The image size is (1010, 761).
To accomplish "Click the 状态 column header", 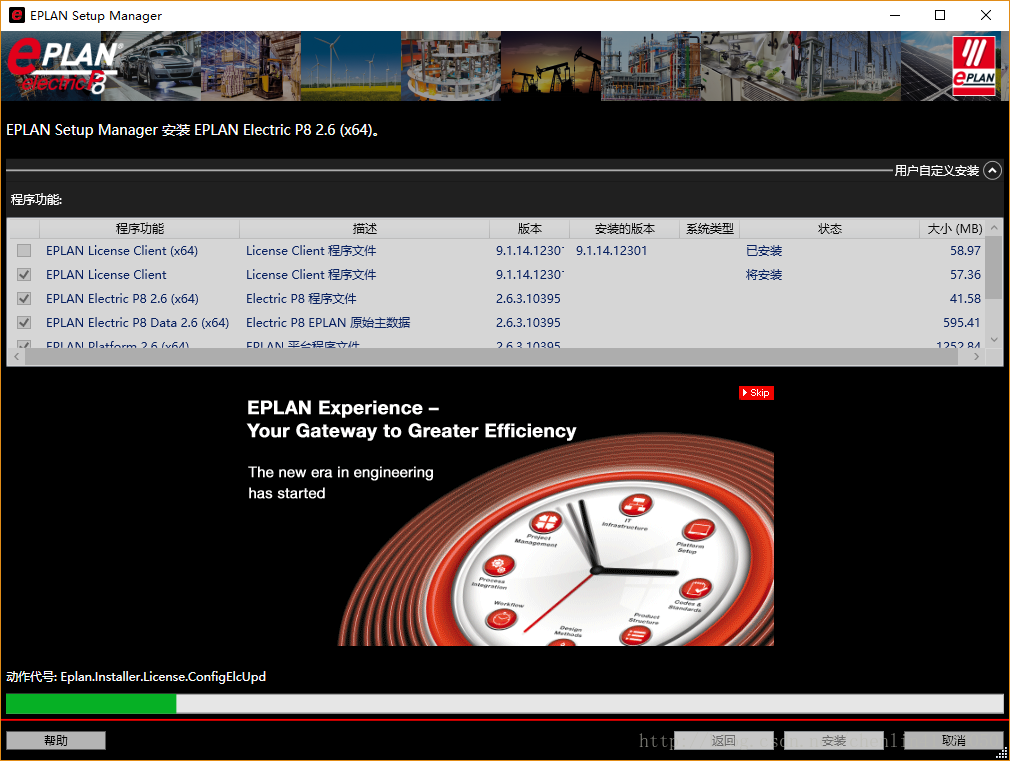I will point(830,229).
